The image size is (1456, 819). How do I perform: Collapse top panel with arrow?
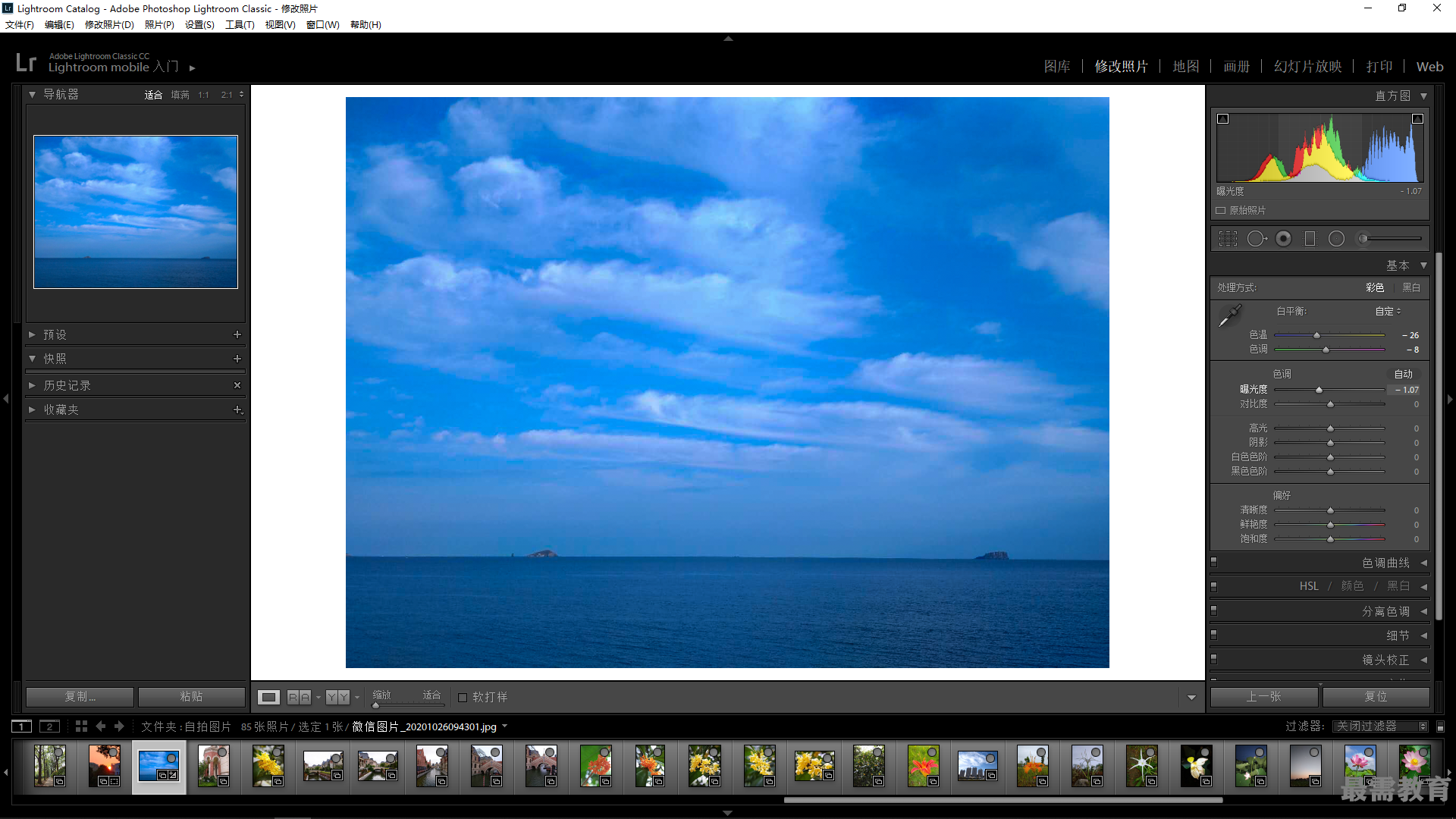(728, 38)
